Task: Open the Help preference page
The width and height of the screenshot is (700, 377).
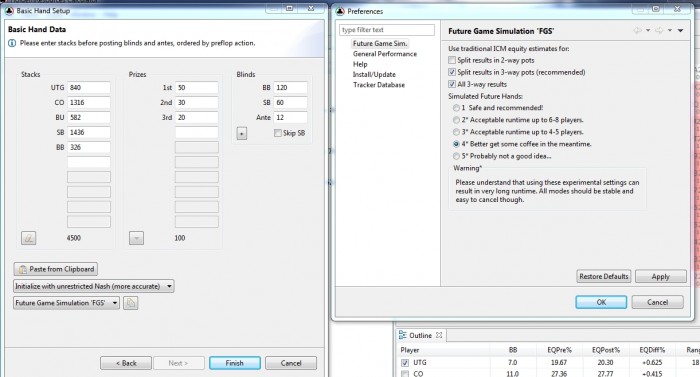Action: 360,64
